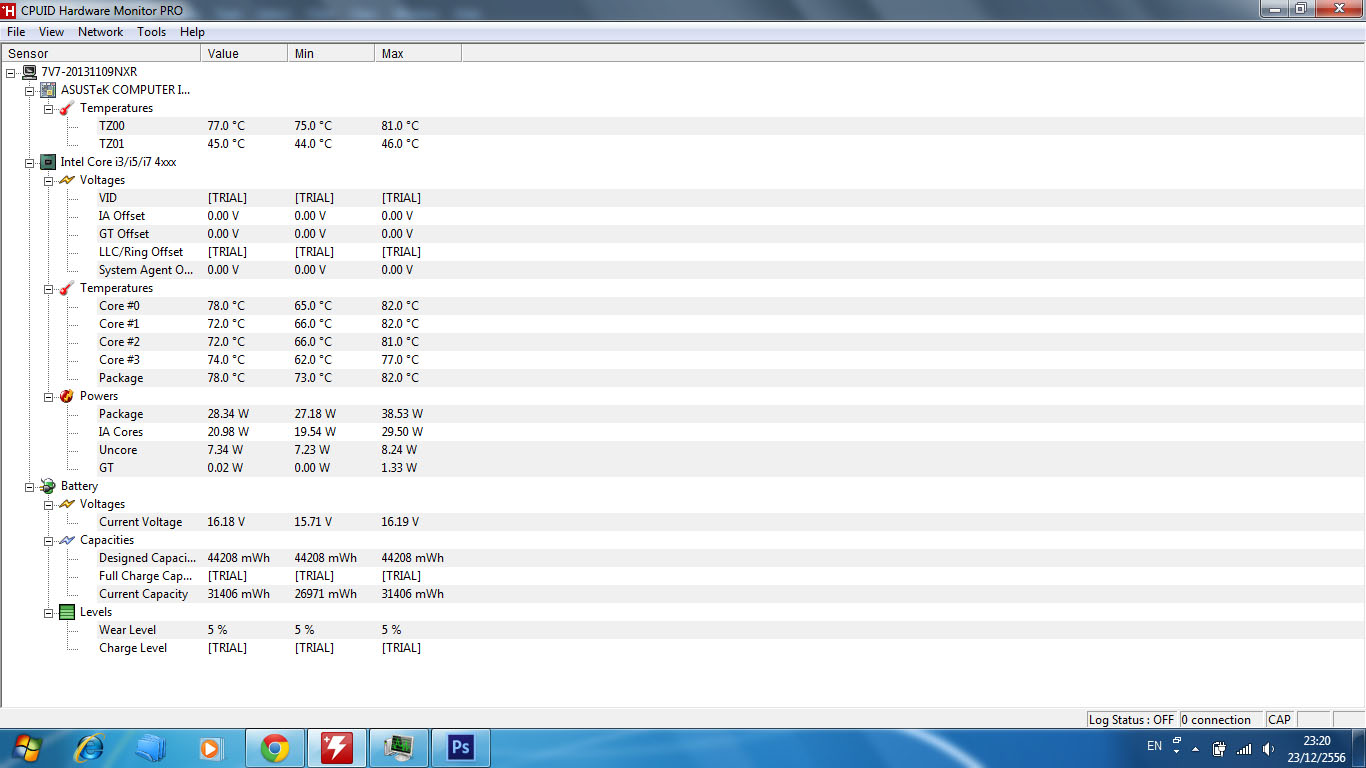
Task: Click the 0 connection status panel
Action: coord(1221,719)
